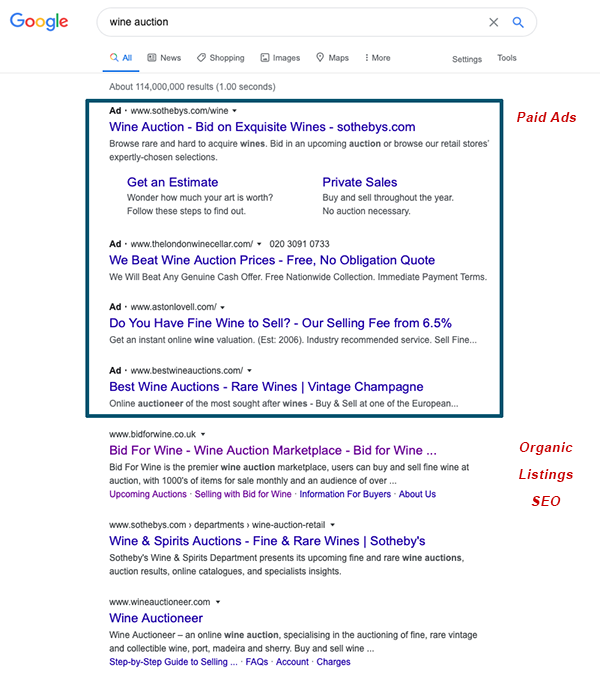The image size is (600, 674).
Task: Expand dropdown arrow beside www.astonlovell.com
Action: (223, 307)
